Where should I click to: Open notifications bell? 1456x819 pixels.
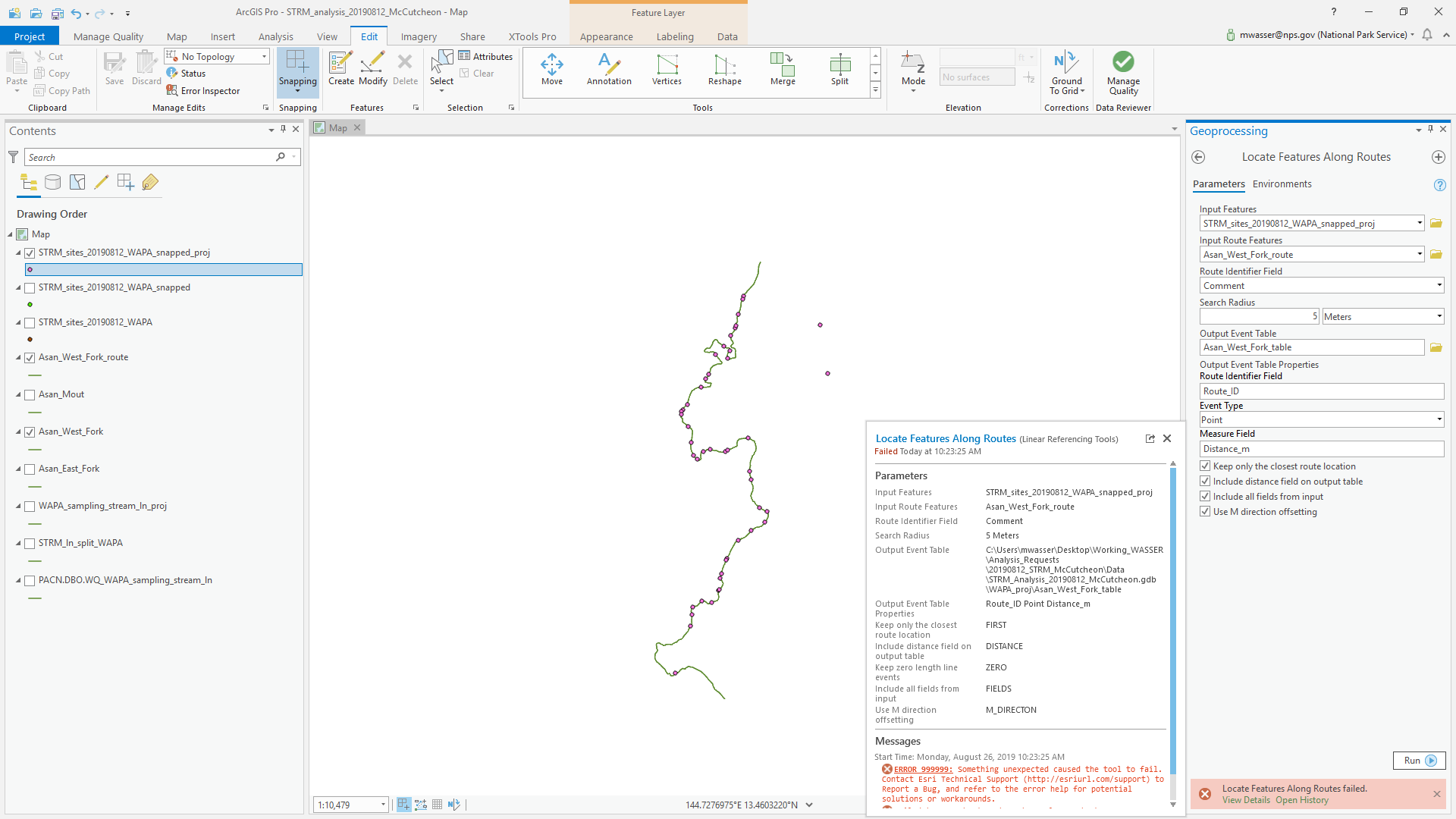1427,35
